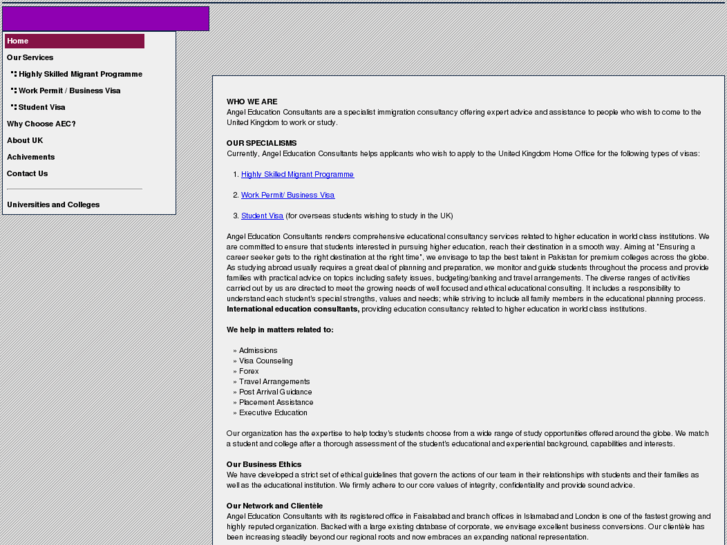
Task: Open Student Visa in the sidebar
Action: tap(42, 107)
